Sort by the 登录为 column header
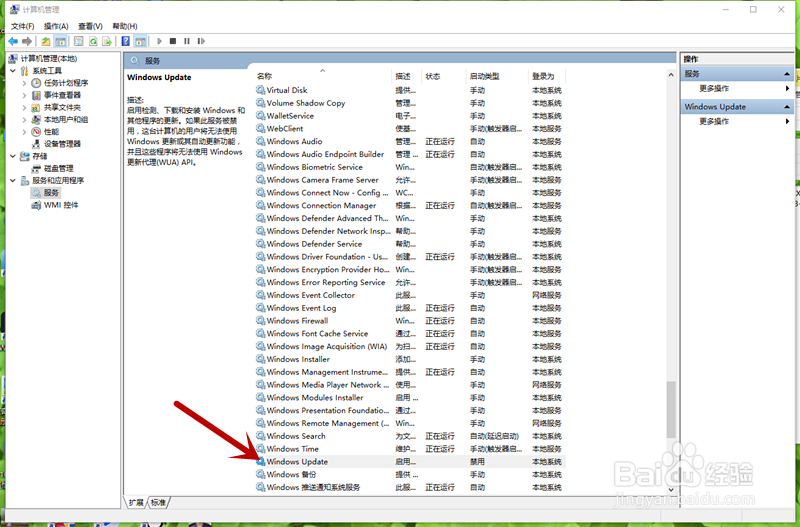Image resolution: width=800 pixels, height=527 pixels. (546, 76)
